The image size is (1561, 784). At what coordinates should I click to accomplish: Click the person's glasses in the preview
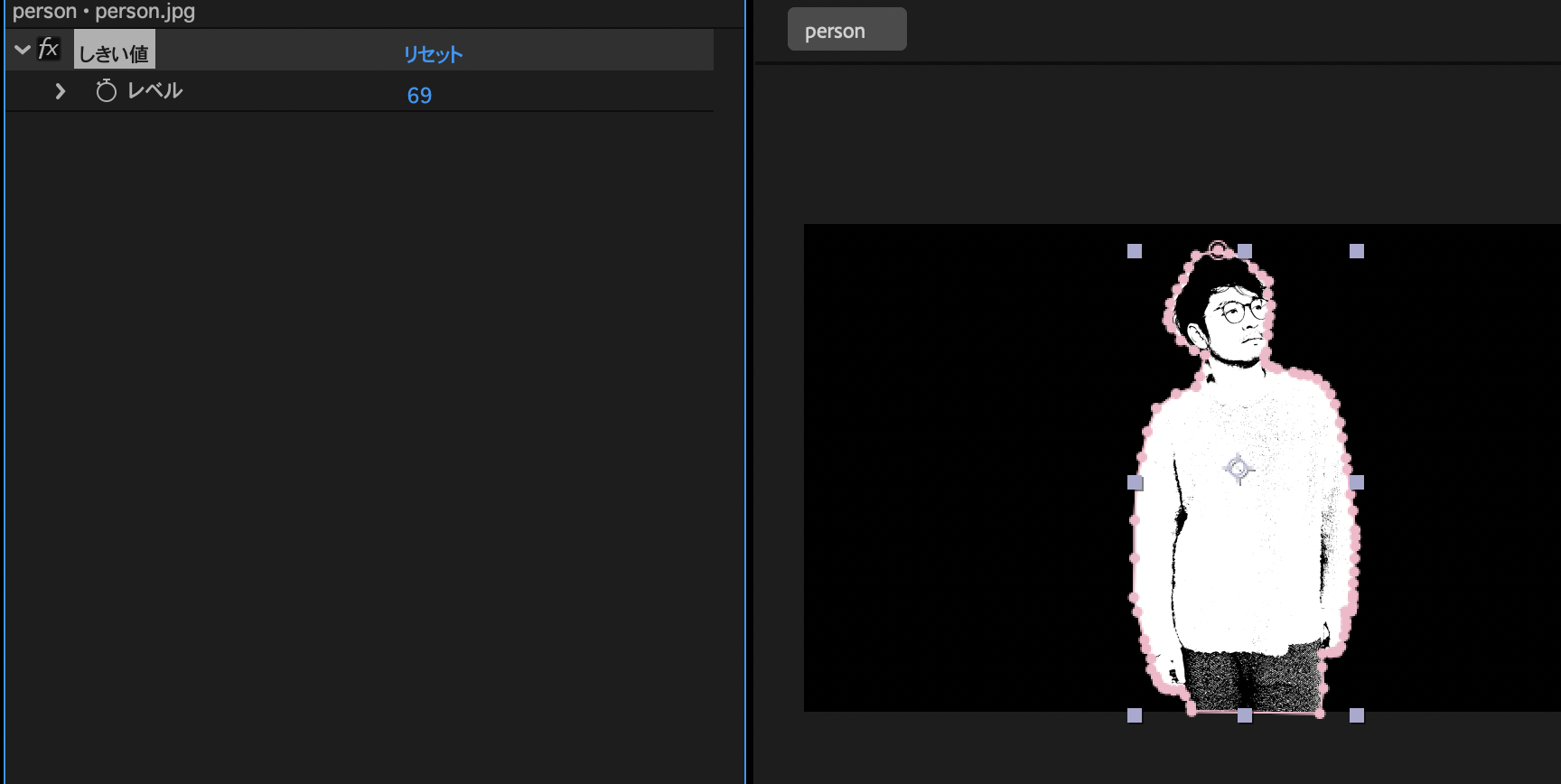[x=1242, y=313]
